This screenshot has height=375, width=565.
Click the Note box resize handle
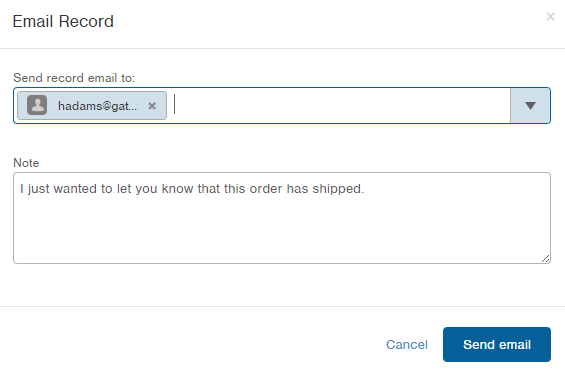546,259
